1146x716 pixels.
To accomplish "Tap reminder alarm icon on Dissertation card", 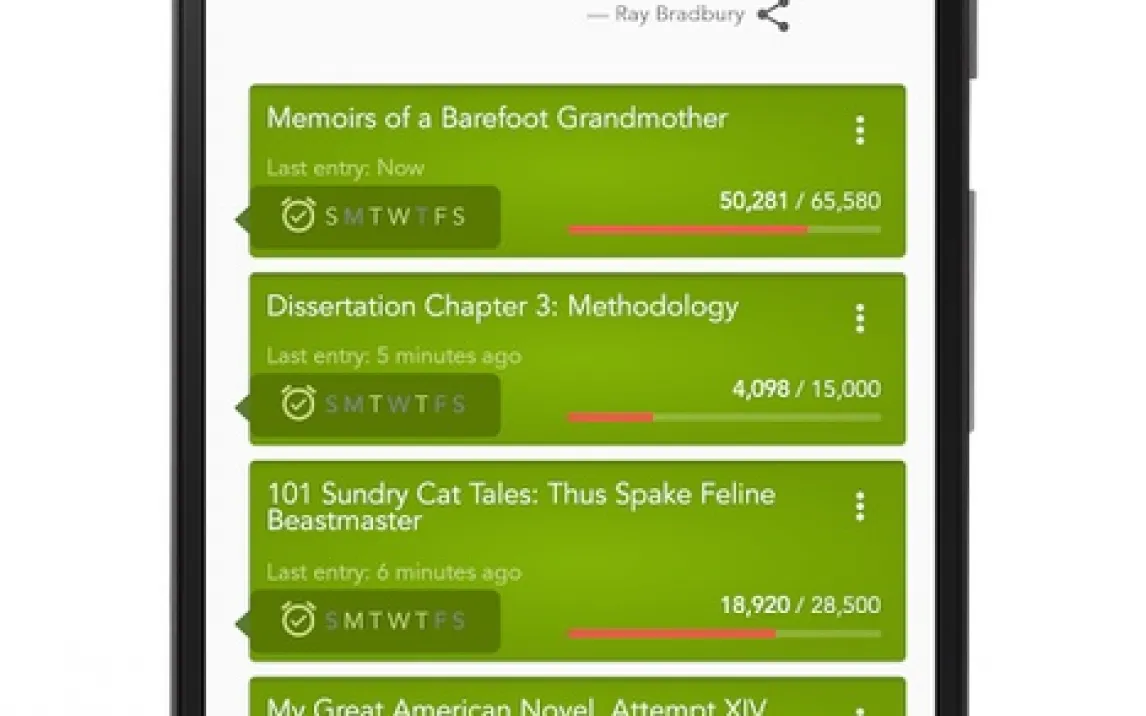I will tap(298, 403).
